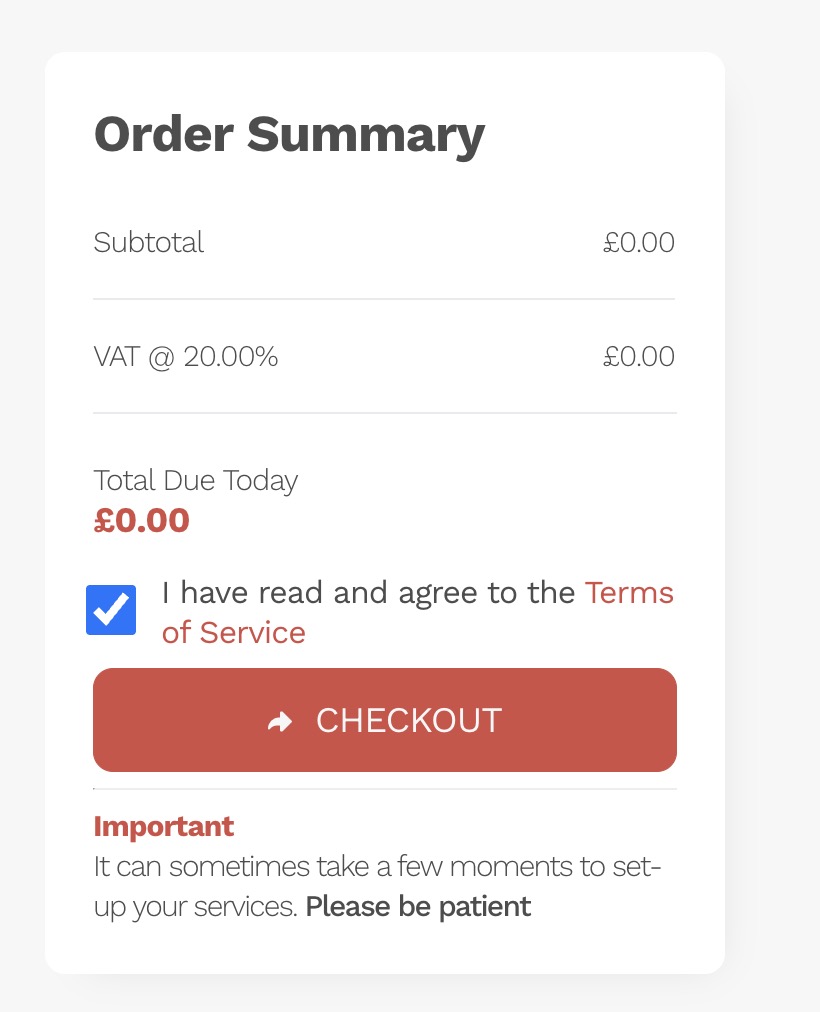Click the bold red £0.00 total
Image resolution: width=820 pixels, height=1012 pixels.
[141, 520]
